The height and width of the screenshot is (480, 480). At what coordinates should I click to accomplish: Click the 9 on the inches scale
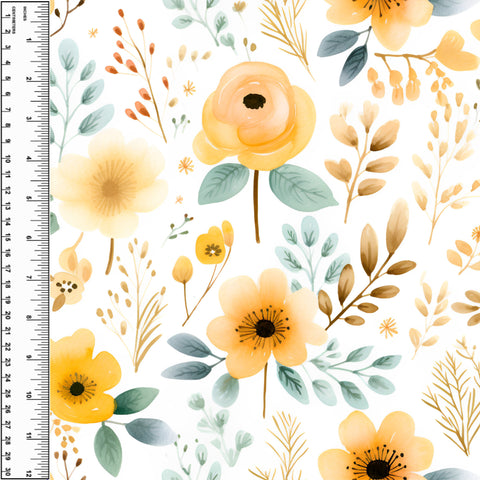point(29,357)
